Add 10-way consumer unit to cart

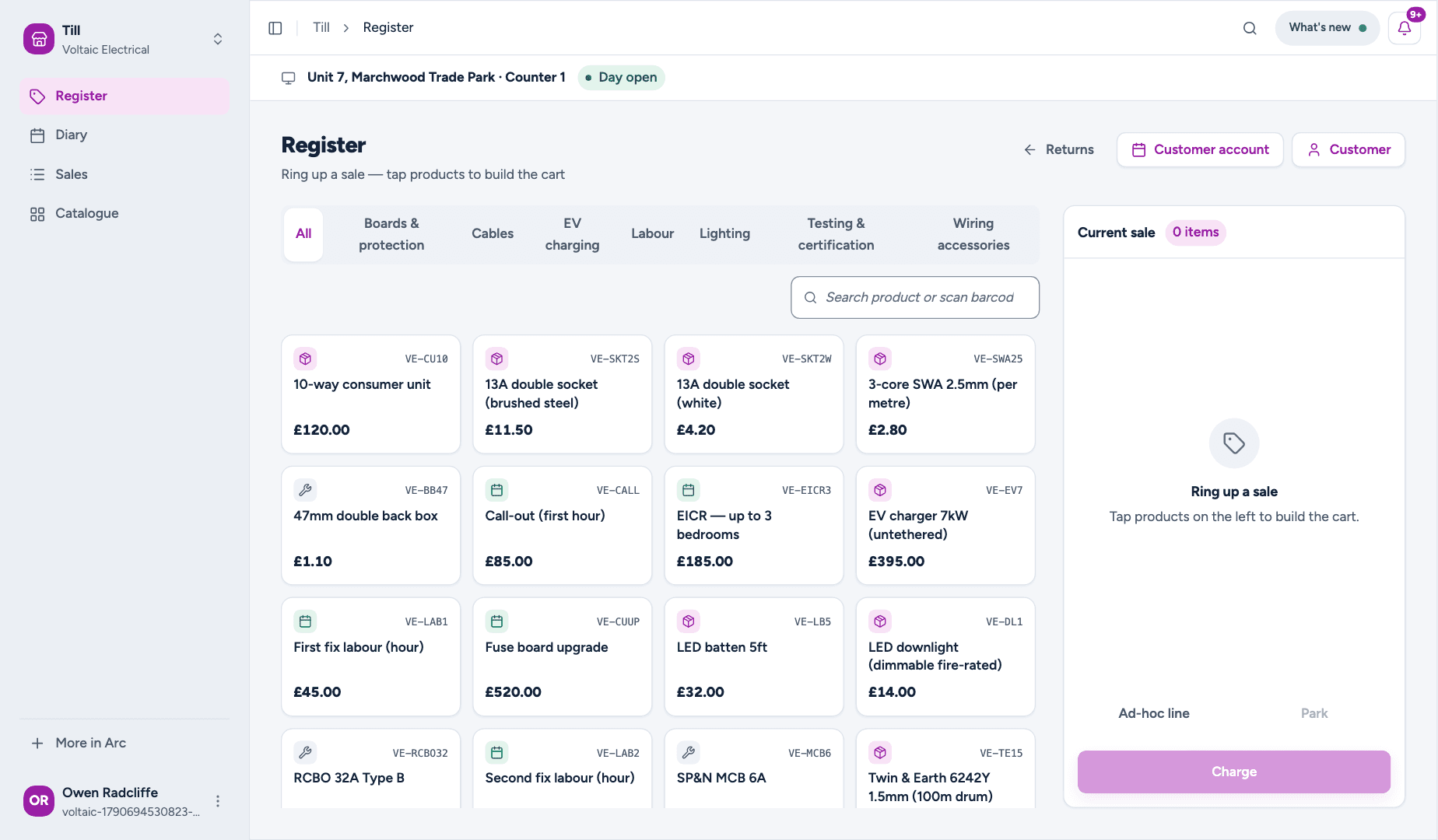370,394
